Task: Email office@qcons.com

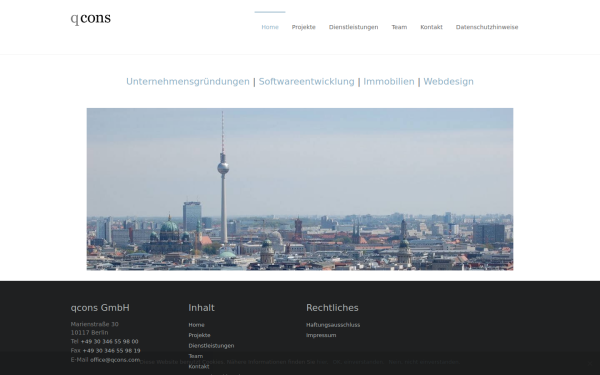Action: [115, 360]
